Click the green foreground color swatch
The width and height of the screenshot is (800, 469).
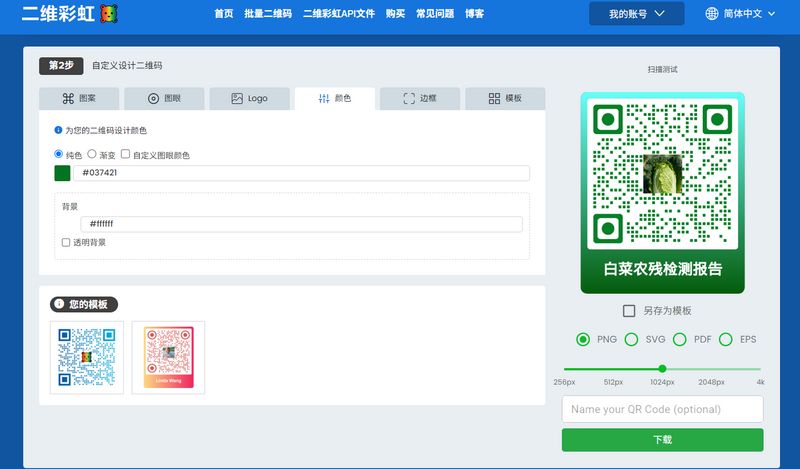pos(62,173)
